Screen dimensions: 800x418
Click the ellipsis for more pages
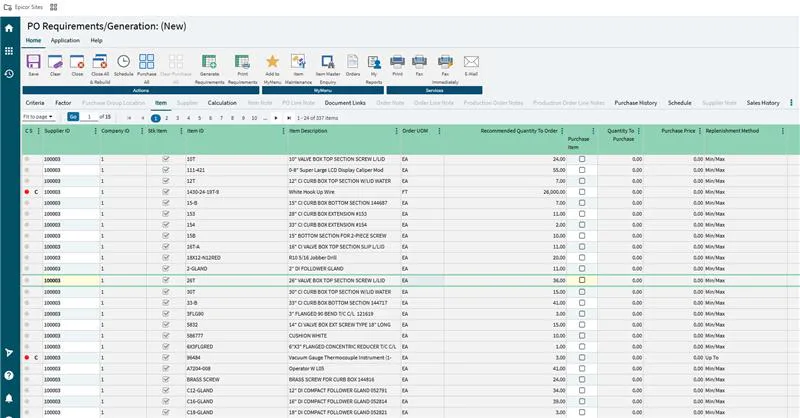(x=265, y=118)
